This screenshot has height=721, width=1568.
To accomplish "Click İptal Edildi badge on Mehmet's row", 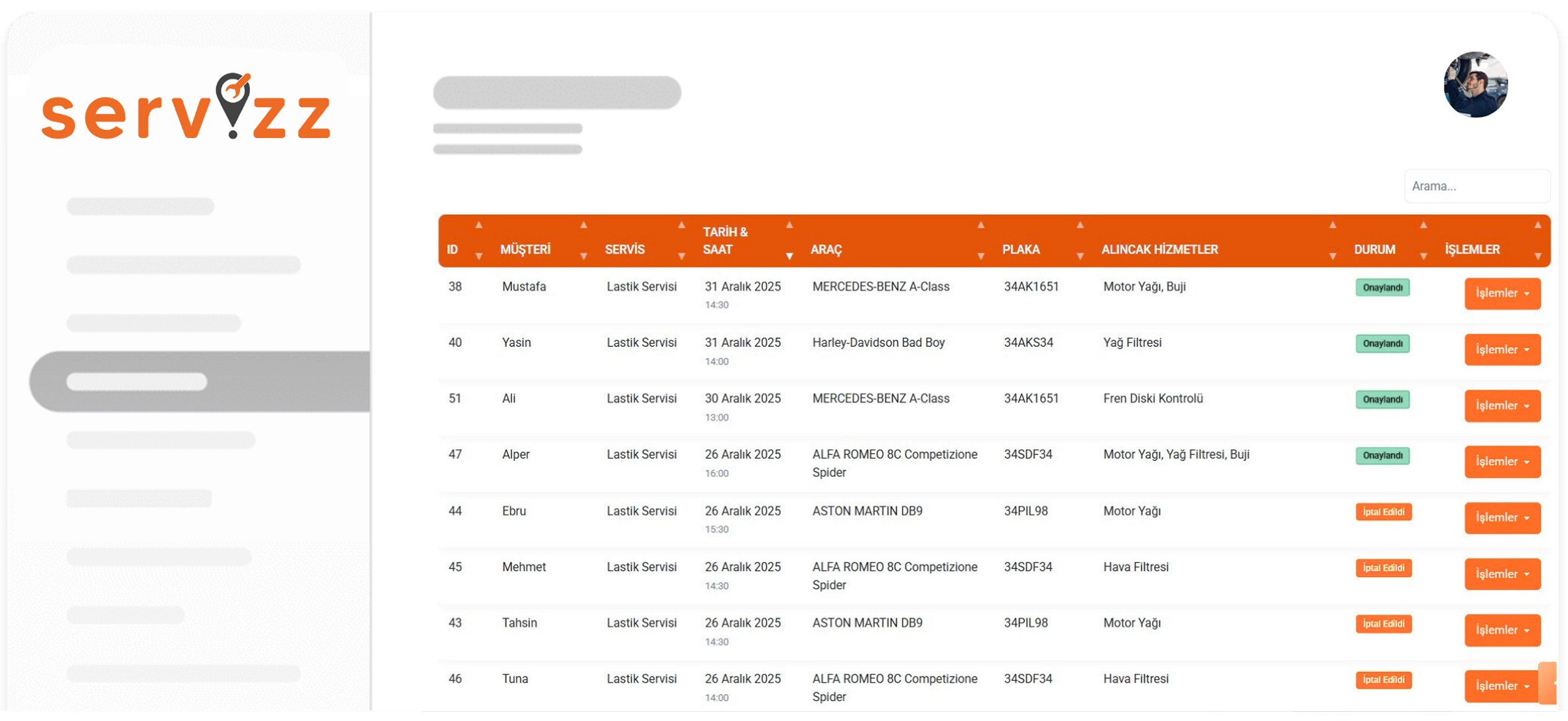I will [x=1383, y=568].
